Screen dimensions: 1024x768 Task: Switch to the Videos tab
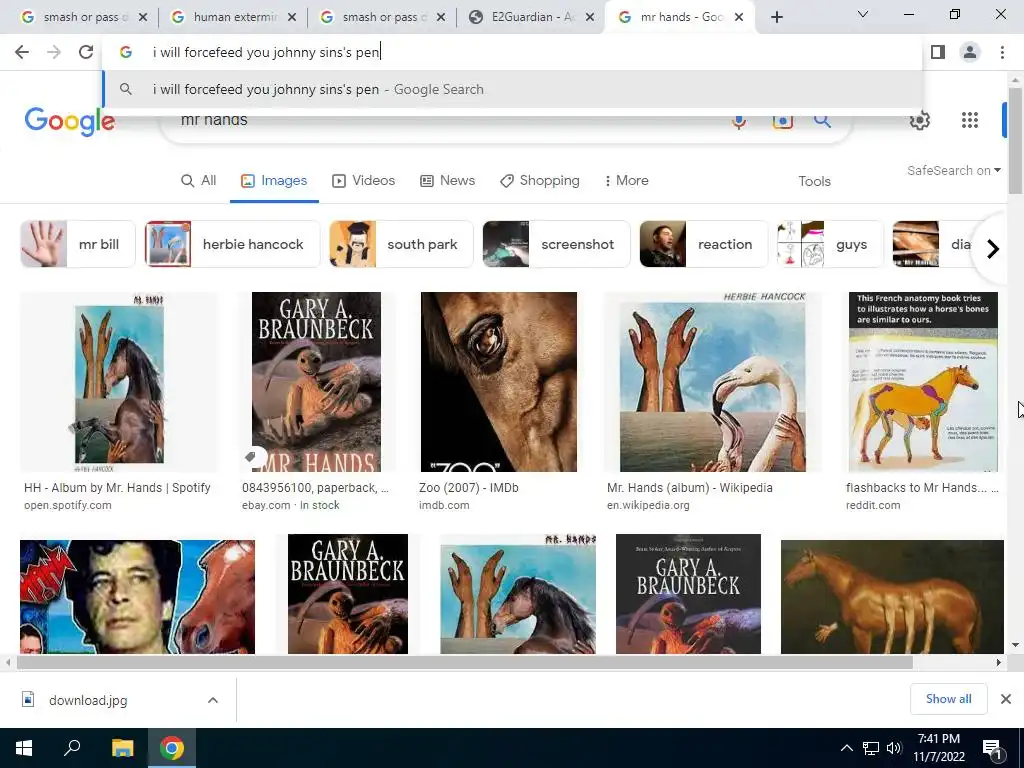coord(364,180)
